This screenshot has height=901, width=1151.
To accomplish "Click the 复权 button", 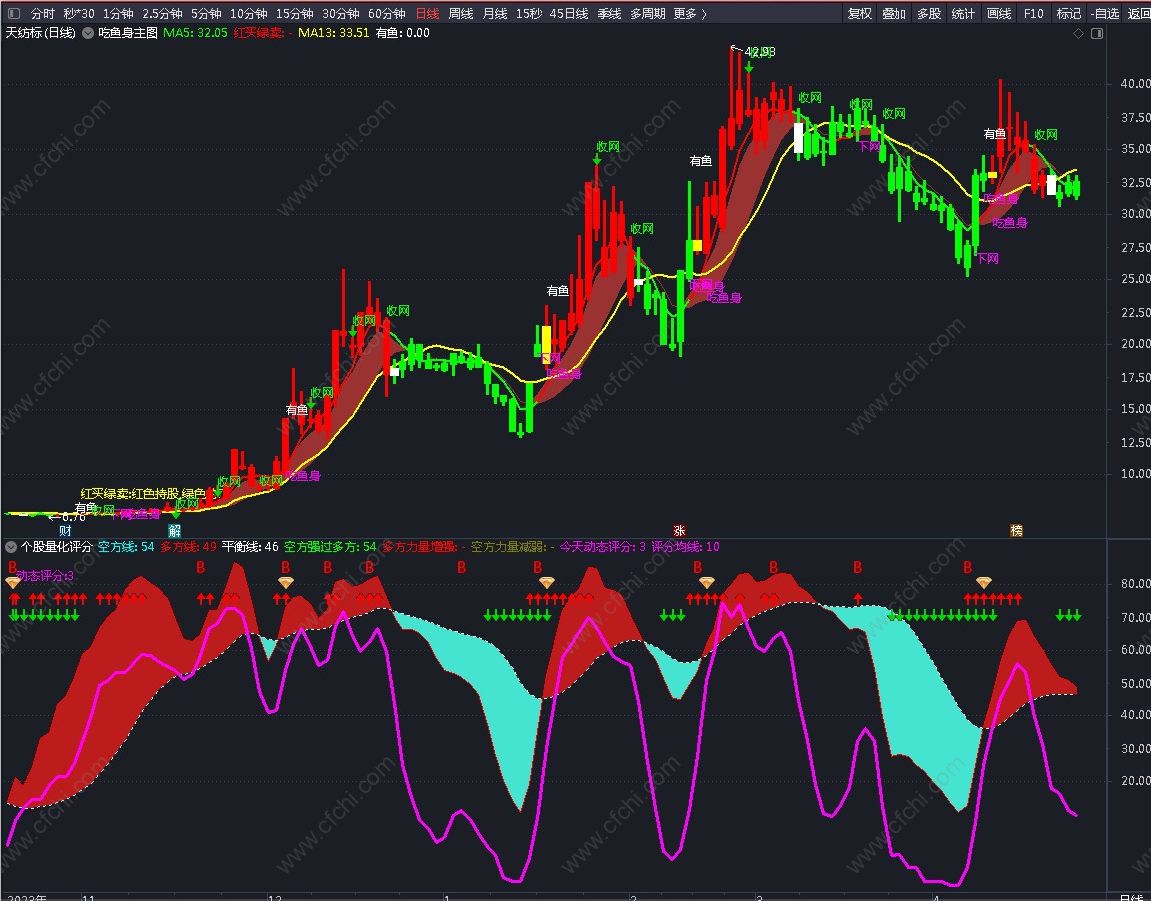I will (x=860, y=13).
